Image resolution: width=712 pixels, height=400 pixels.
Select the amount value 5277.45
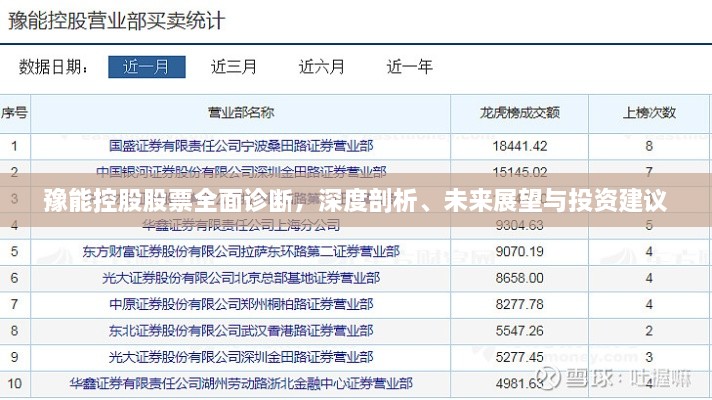point(519,357)
